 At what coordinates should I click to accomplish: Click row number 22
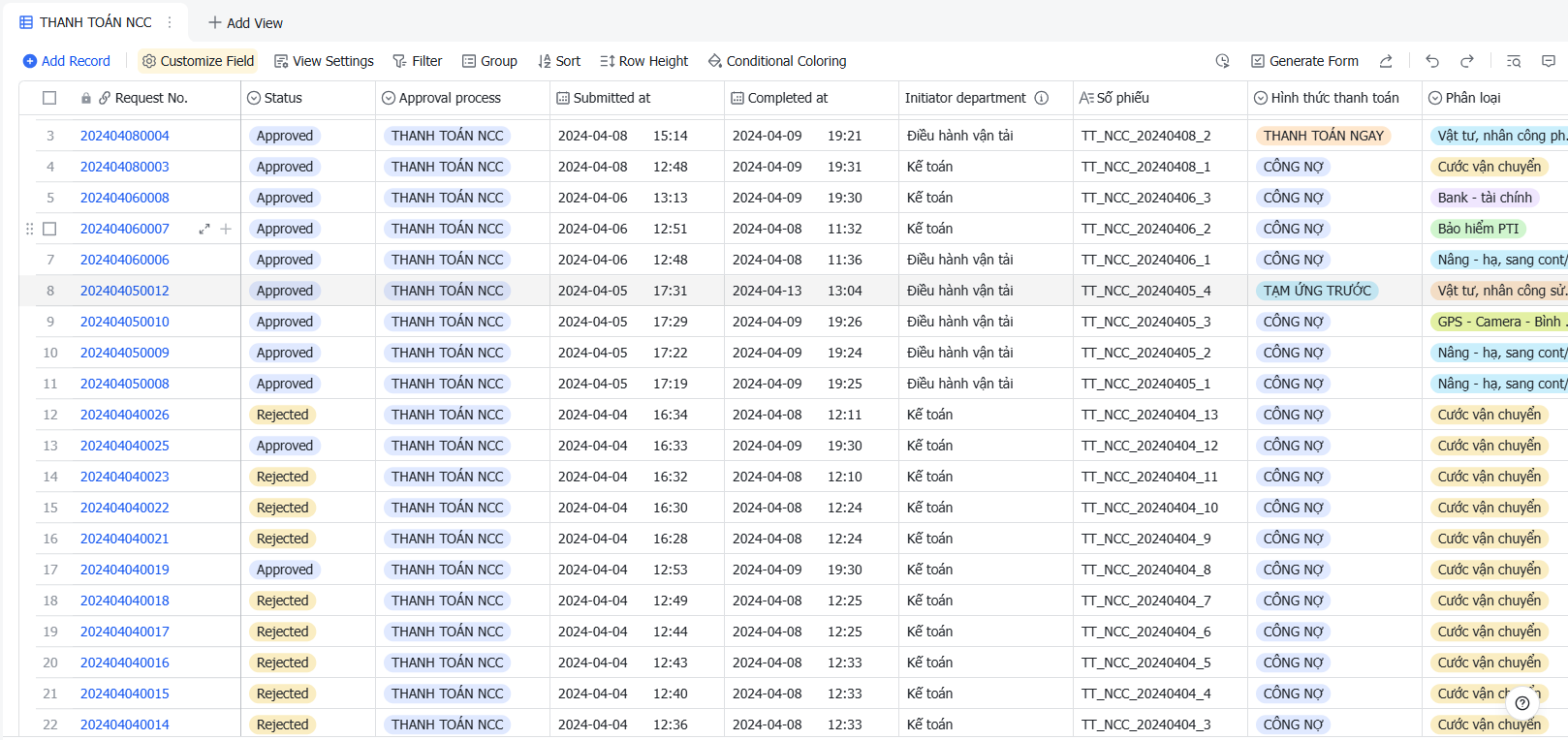[x=50, y=725]
